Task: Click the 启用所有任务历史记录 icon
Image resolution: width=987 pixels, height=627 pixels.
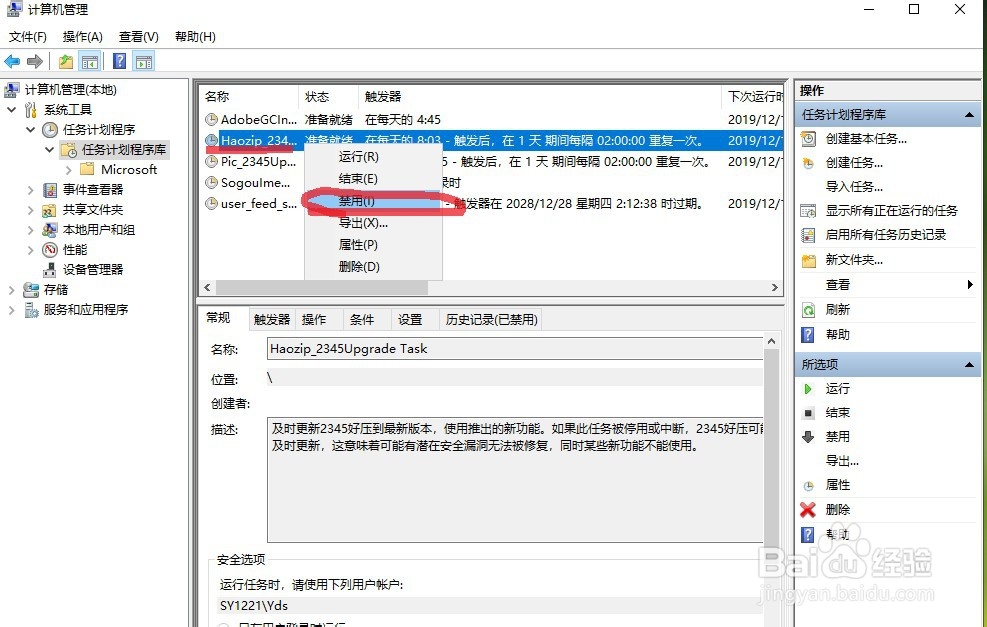Action: pyautogui.click(x=808, y=235)
